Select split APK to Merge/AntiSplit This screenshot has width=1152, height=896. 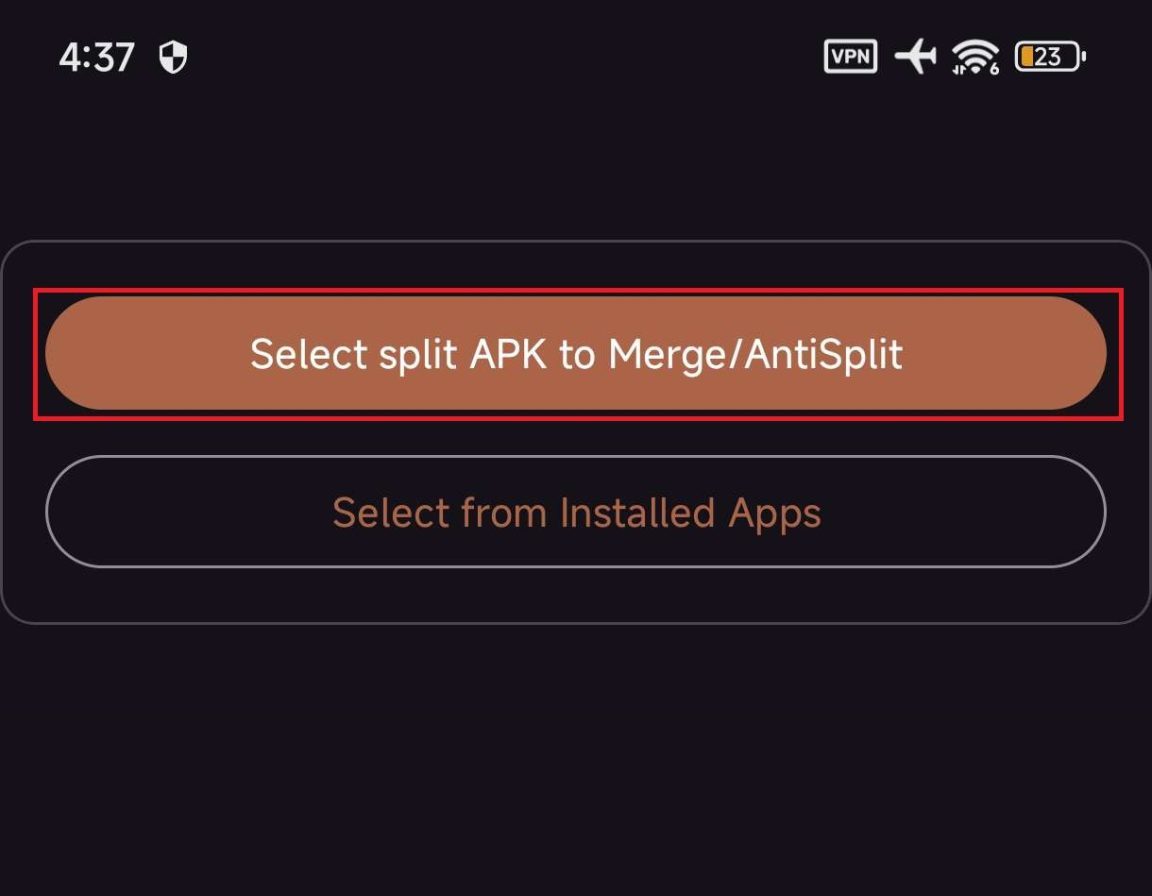[576, 353]
